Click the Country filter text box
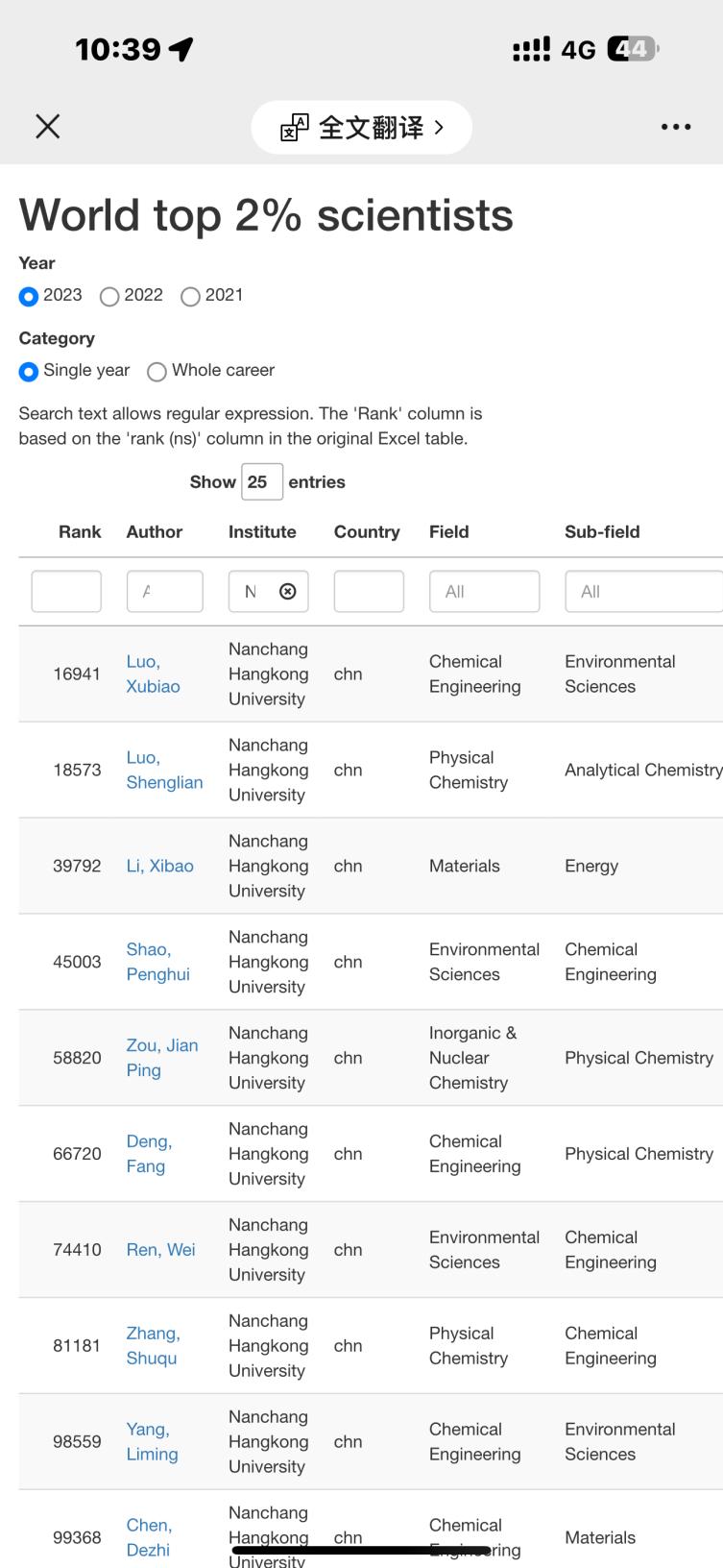 tap(369, 592)
